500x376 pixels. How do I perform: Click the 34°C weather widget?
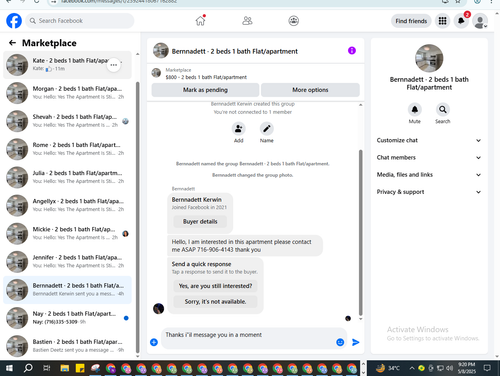[387, 368]
